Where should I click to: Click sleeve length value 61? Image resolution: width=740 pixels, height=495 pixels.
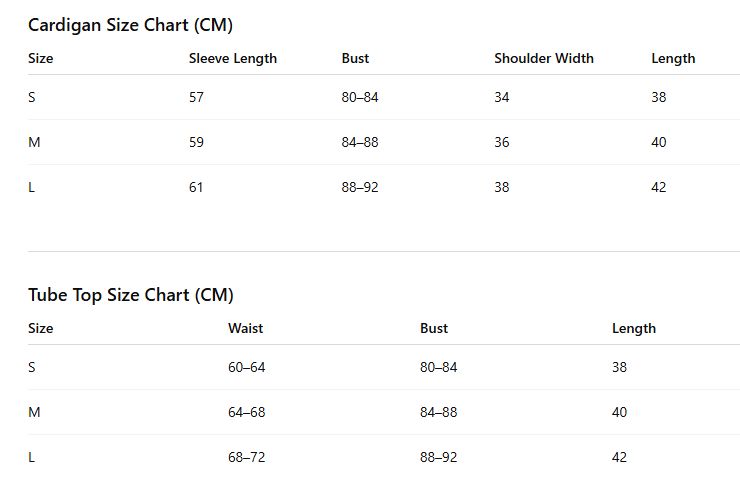(x=196, y=187)
